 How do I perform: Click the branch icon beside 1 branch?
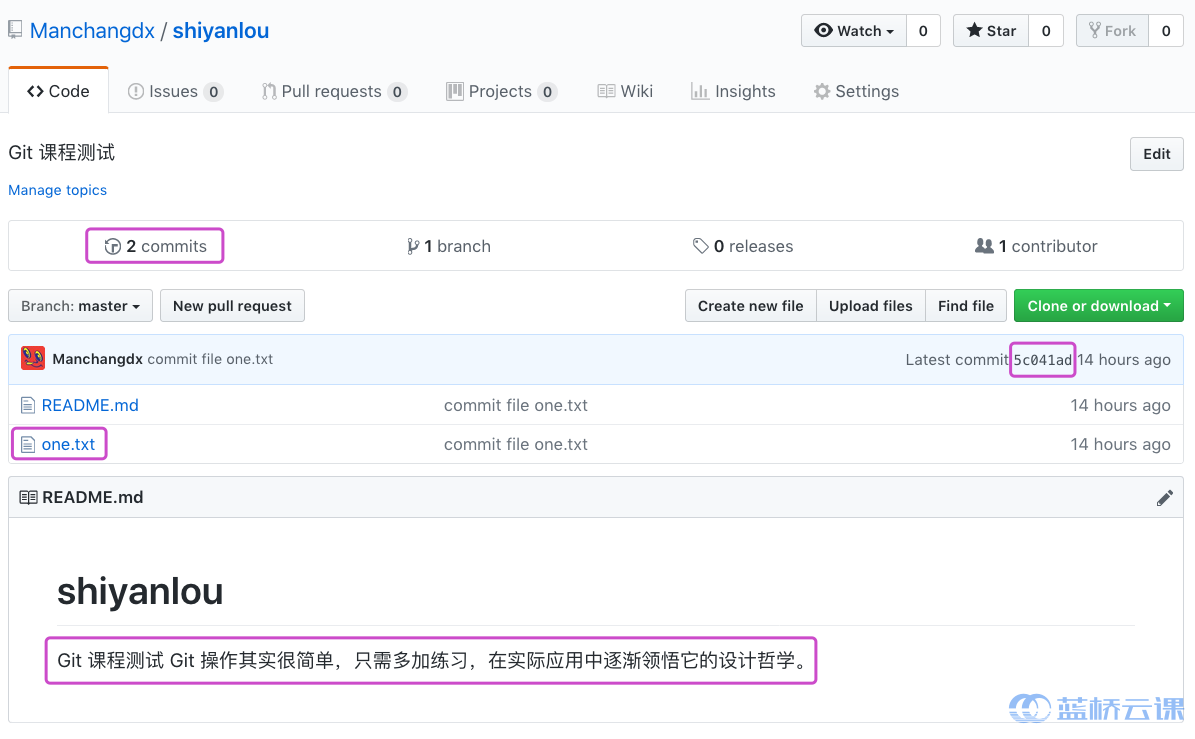412,246
